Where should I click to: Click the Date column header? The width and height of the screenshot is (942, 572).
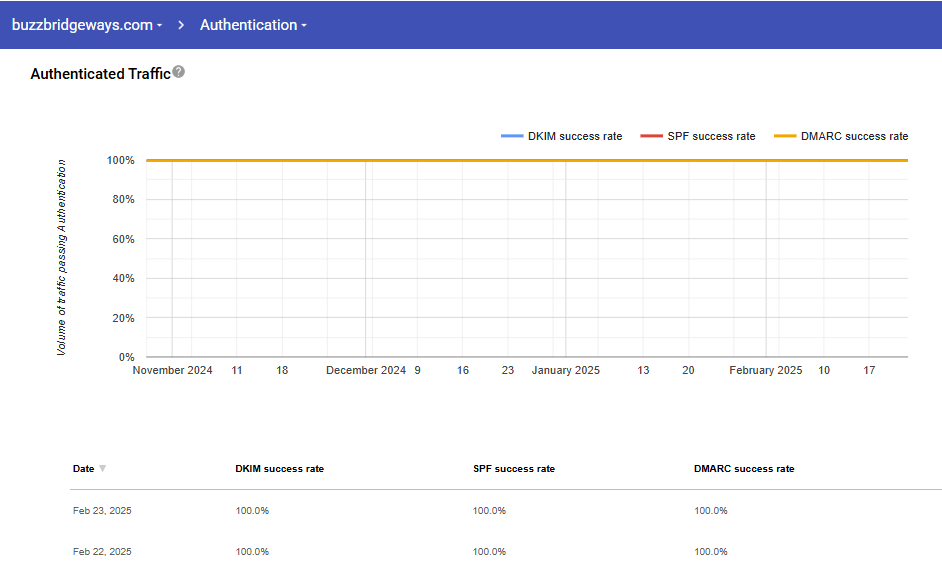click(83, 469)
